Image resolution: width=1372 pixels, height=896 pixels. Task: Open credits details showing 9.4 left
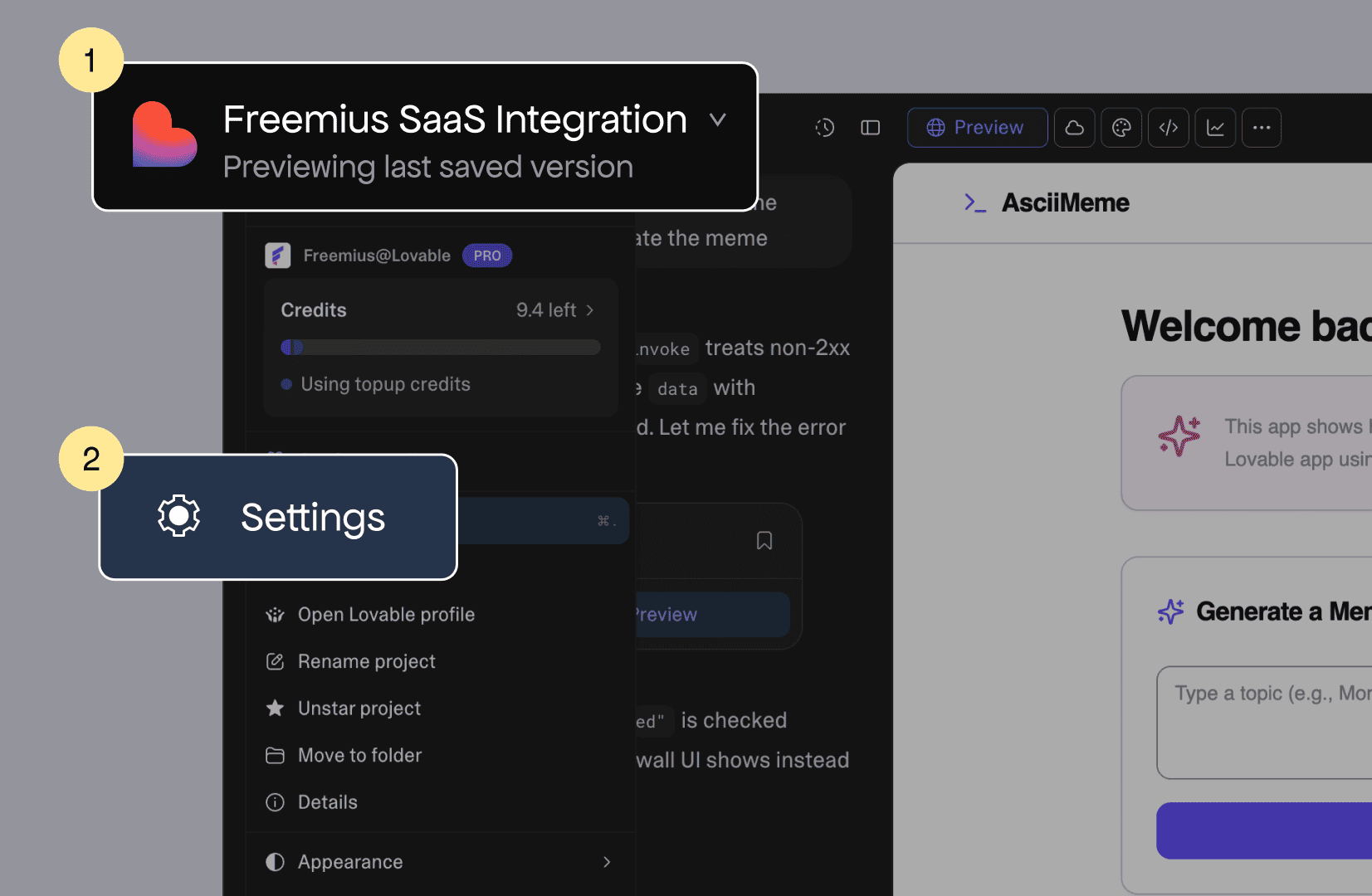point(554,310)
